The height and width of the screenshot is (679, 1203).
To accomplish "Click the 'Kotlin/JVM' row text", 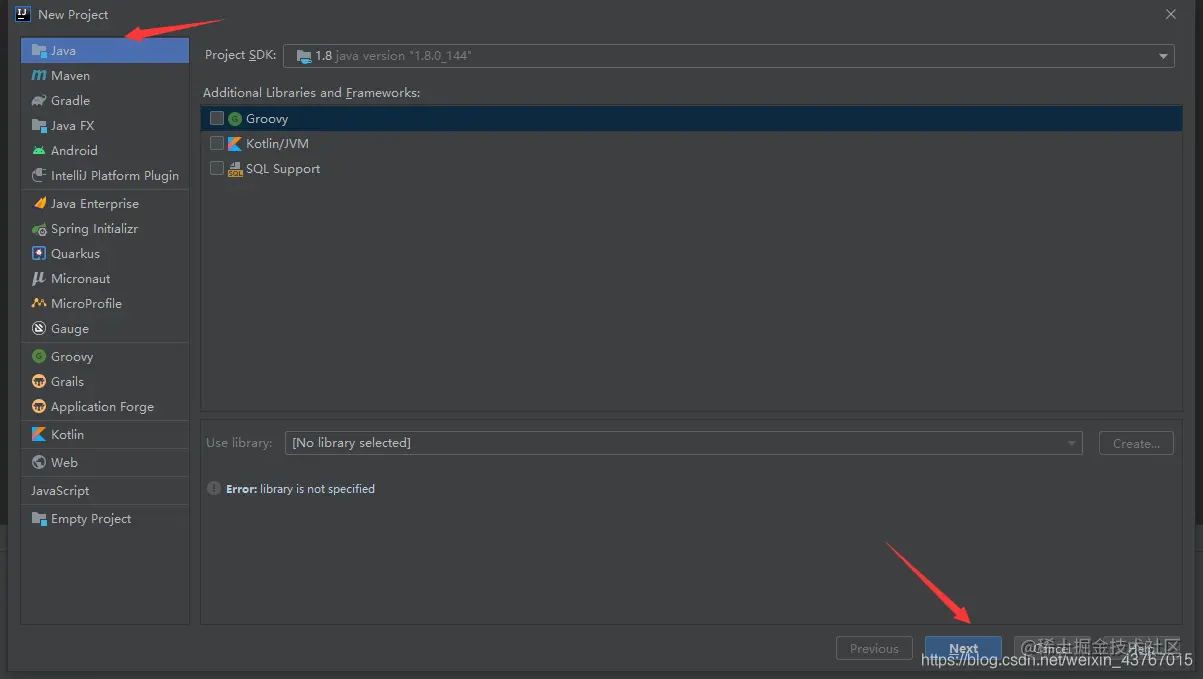I will (x=277, y=143).
